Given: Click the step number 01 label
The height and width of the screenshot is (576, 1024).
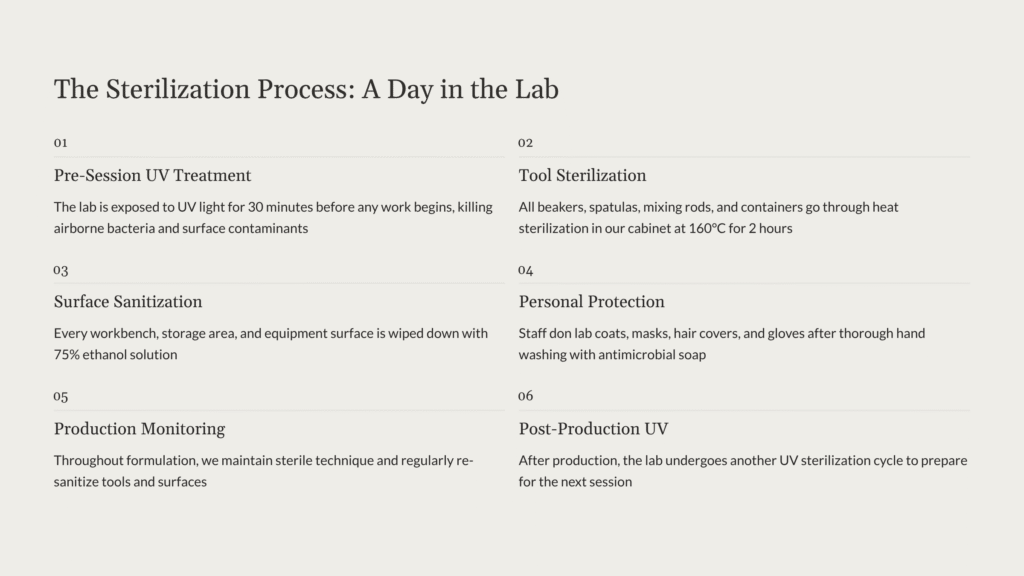Looking at the screenshot, I should (x=61, y=143).
